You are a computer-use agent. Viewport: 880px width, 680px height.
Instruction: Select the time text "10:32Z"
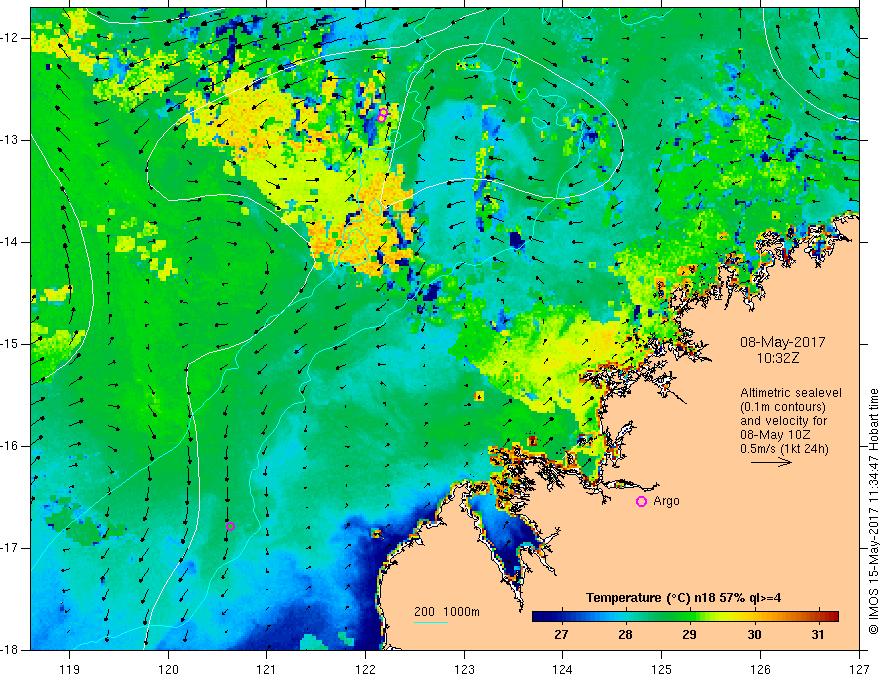click(777, 358)
